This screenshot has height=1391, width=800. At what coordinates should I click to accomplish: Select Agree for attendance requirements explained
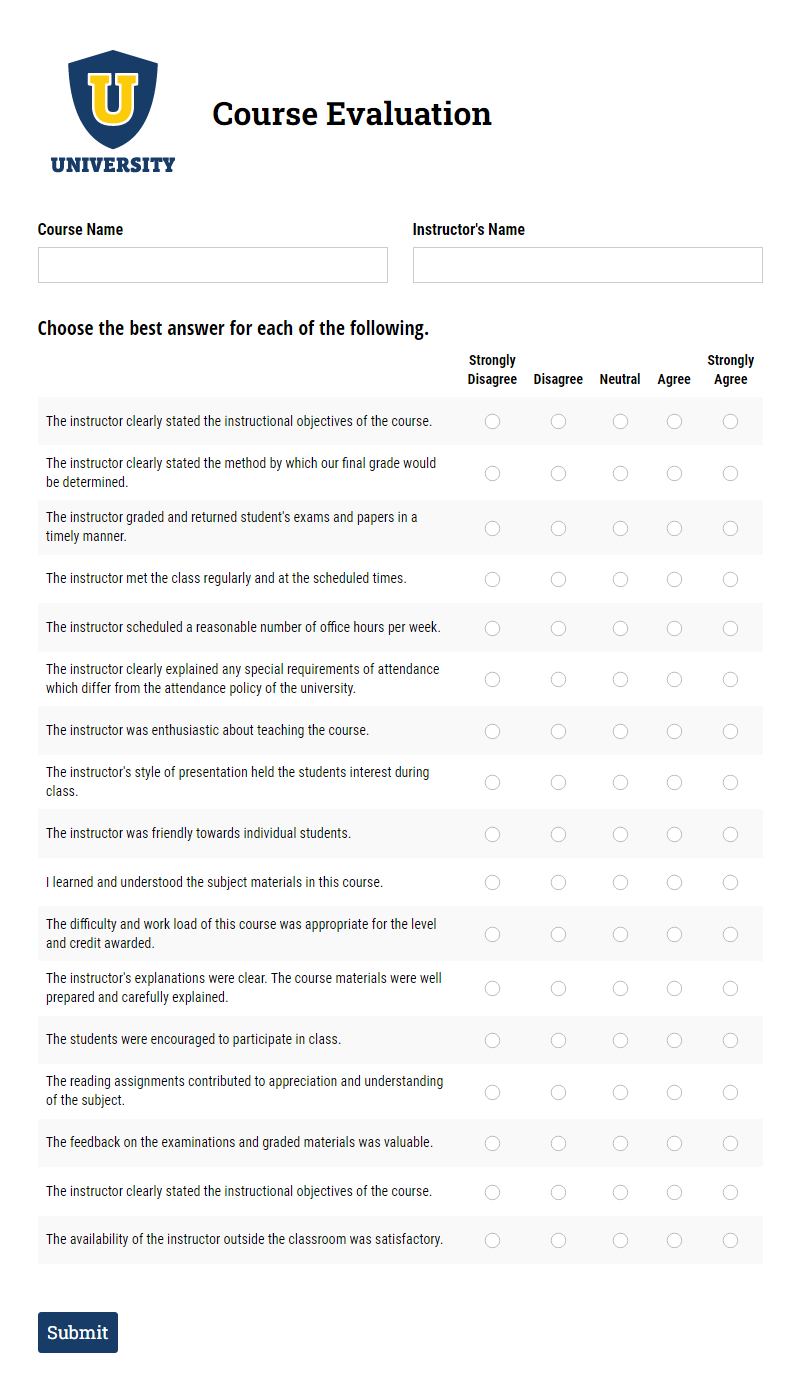click(x=674, y=679)
